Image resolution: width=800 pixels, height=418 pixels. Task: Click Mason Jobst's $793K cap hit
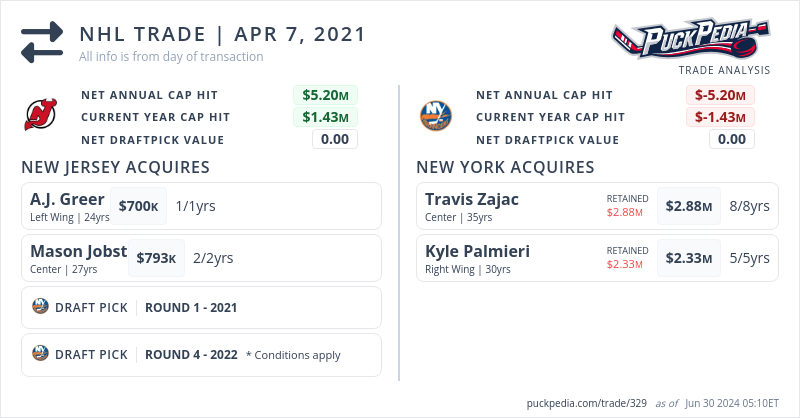point(156,258)
